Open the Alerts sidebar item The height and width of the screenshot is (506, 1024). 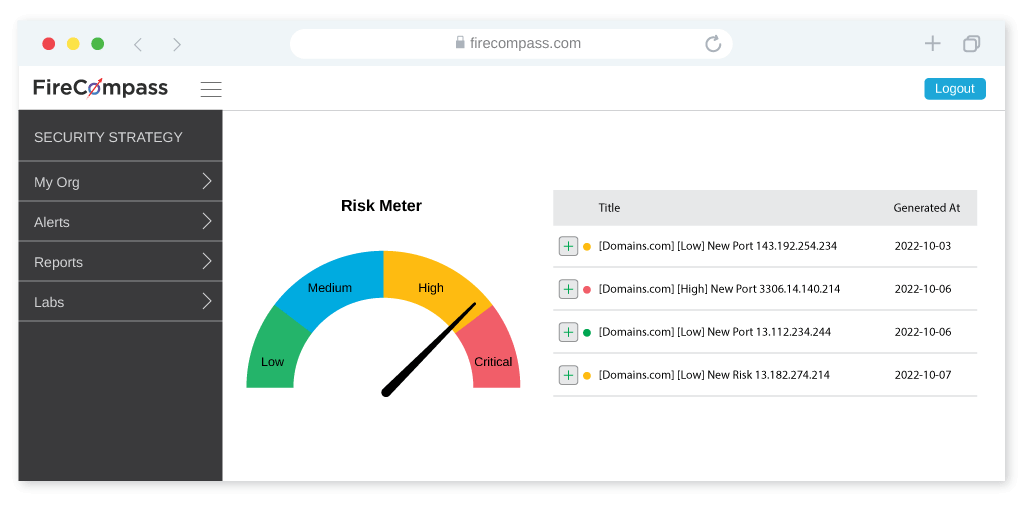[120, 221]
